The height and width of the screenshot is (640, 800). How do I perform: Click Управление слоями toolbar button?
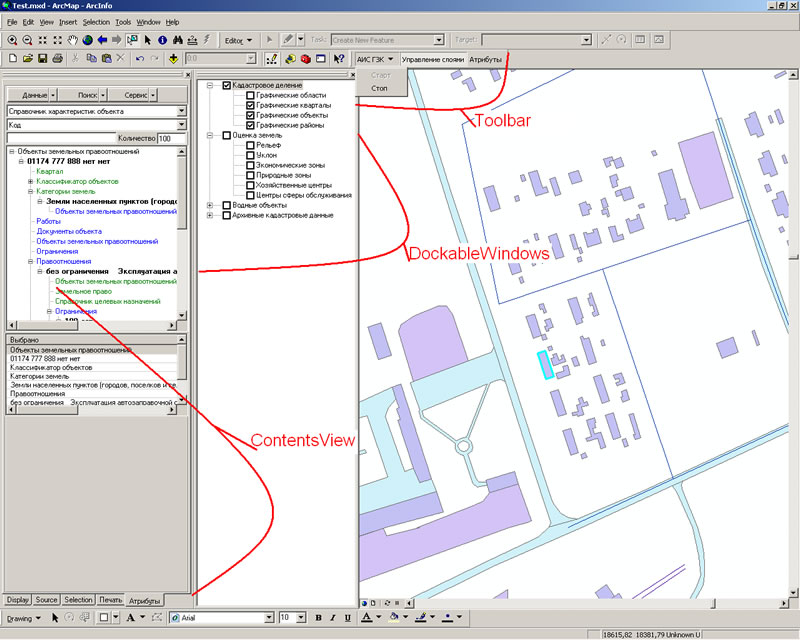(x=433, y=59)
